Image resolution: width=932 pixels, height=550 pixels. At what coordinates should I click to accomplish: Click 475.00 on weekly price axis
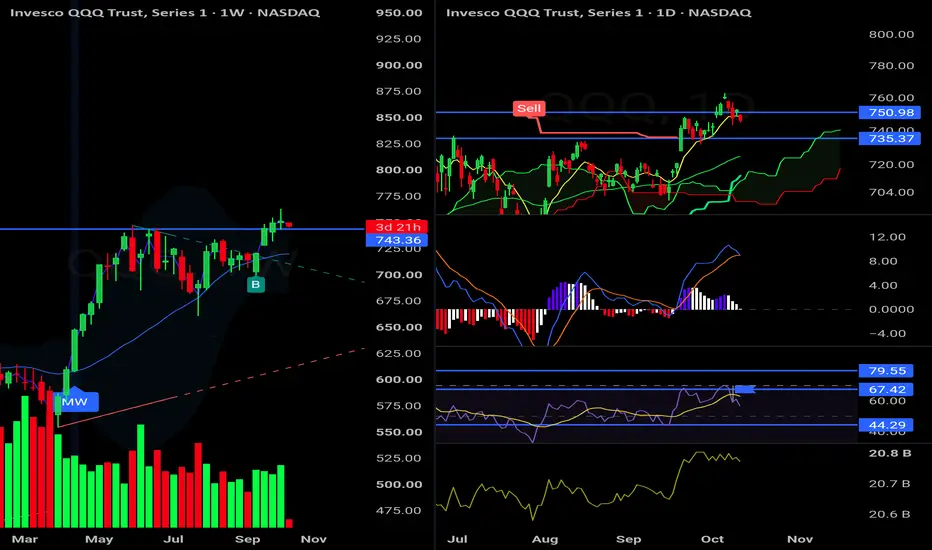point(399,510)
